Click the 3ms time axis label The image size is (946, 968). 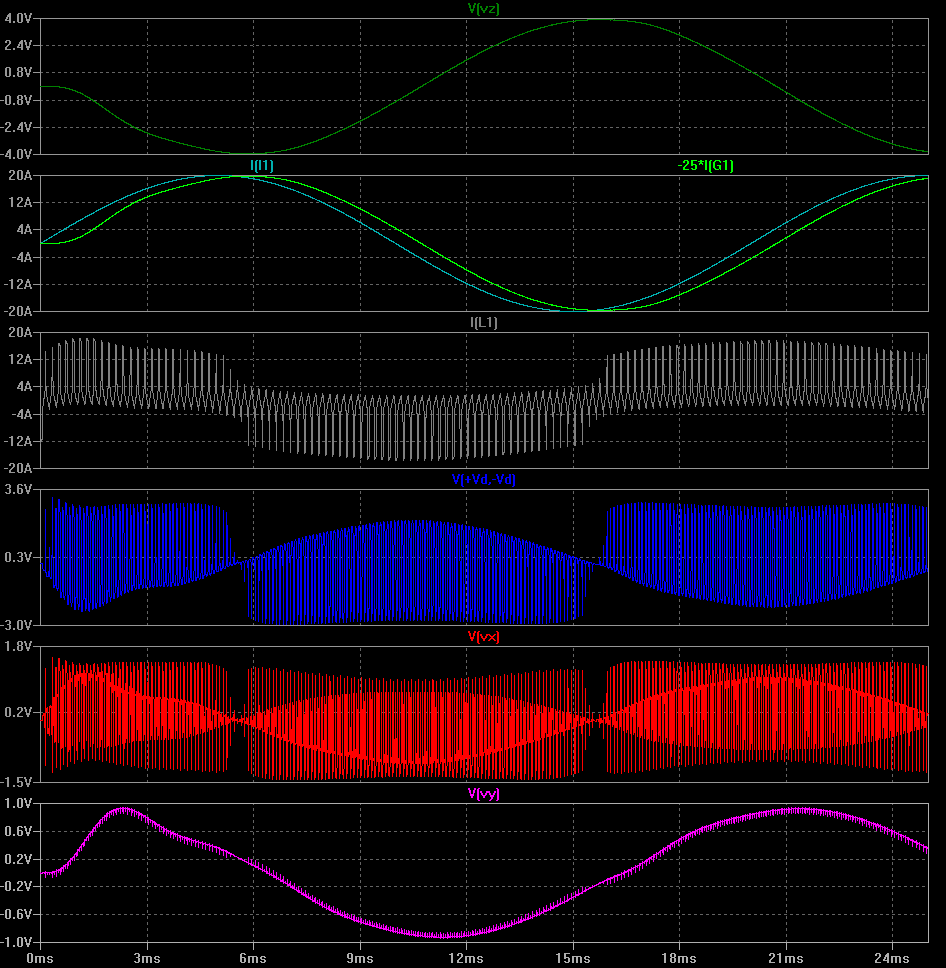(x=147, y=958)
